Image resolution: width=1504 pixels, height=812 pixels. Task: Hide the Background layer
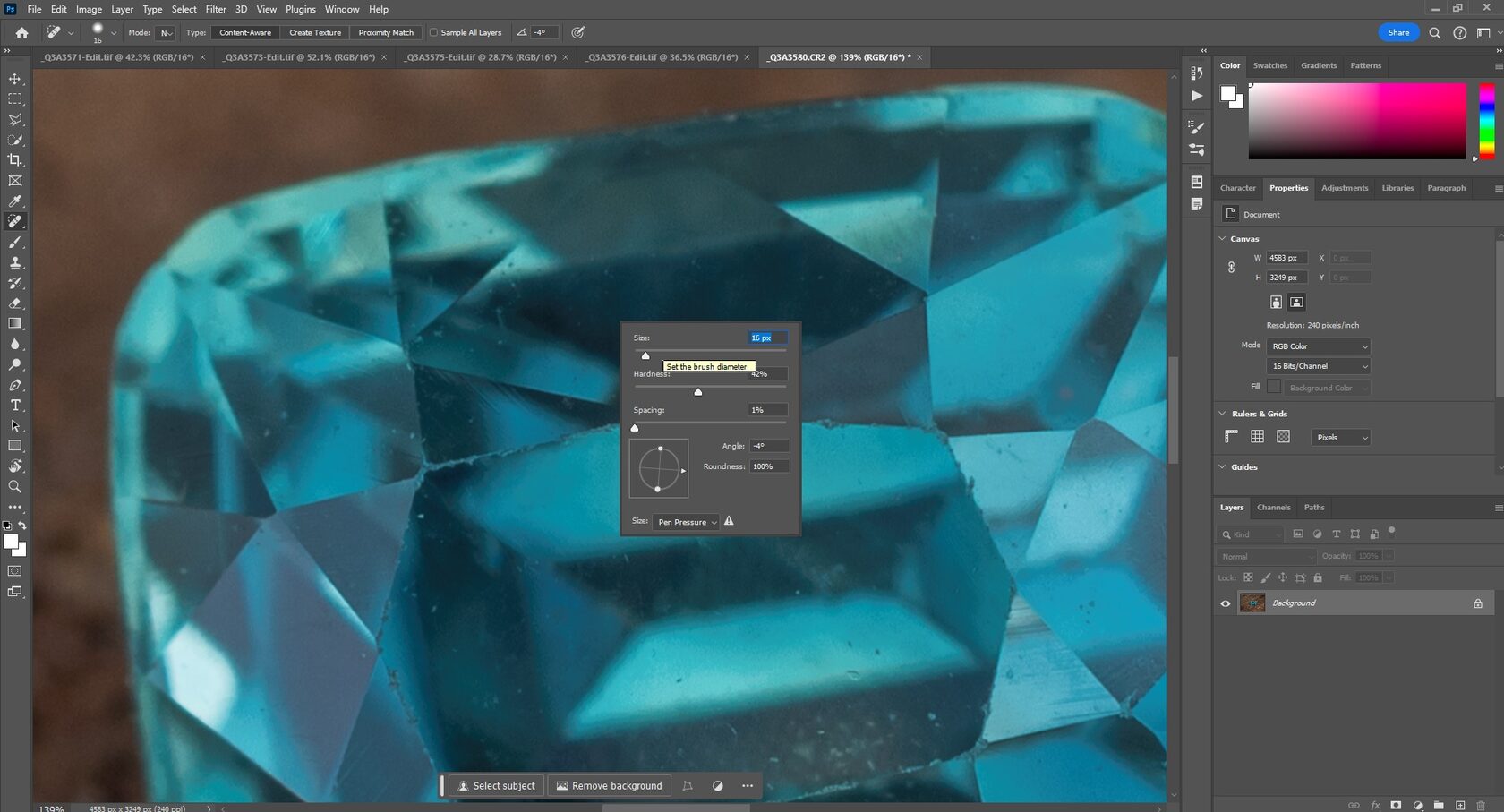click(1225, 603)
